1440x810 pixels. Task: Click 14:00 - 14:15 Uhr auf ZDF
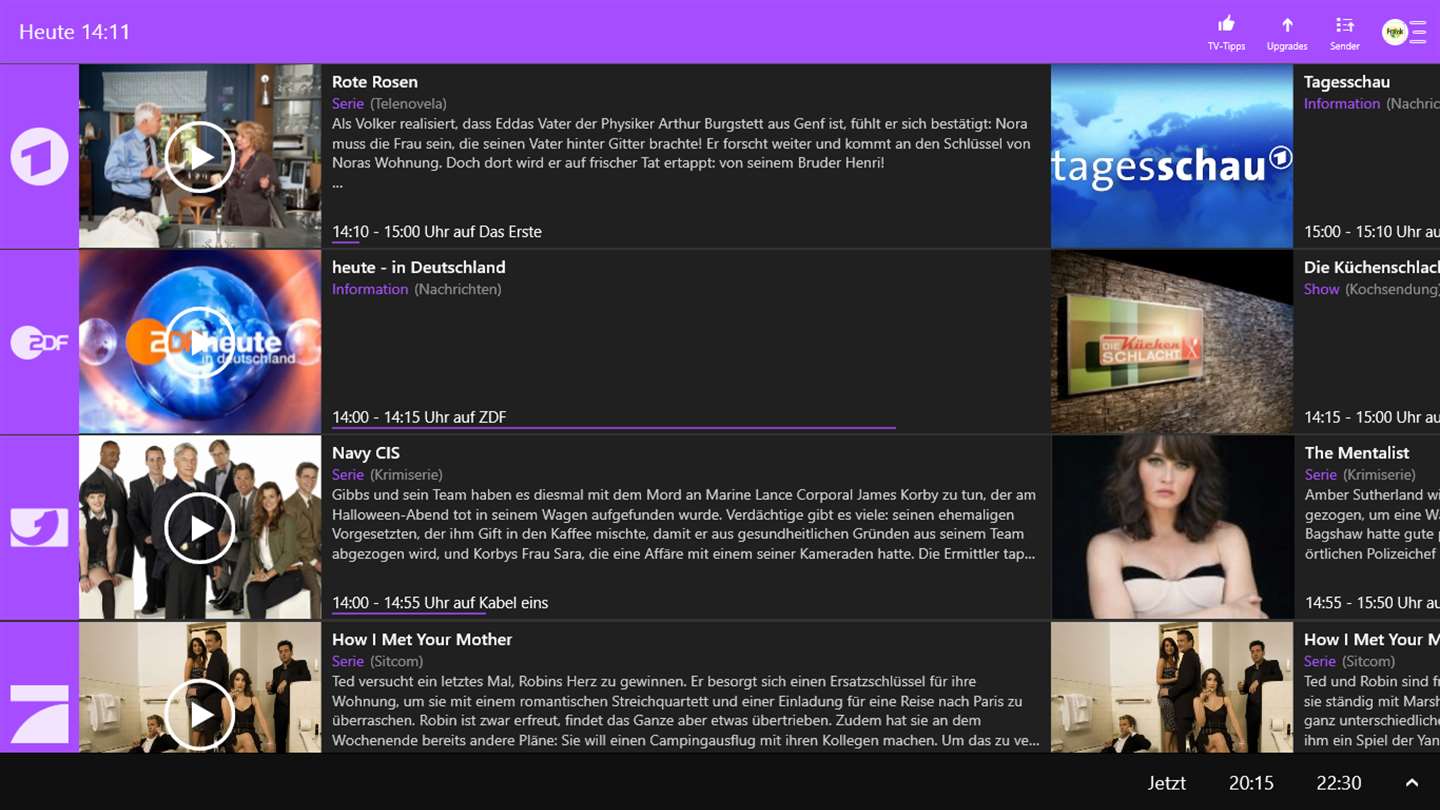(419, 417)
